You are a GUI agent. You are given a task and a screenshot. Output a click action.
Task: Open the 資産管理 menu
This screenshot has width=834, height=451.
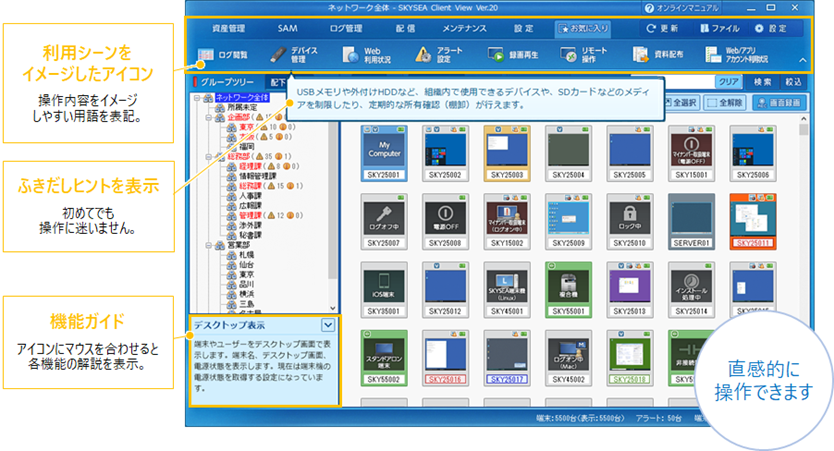229,28
